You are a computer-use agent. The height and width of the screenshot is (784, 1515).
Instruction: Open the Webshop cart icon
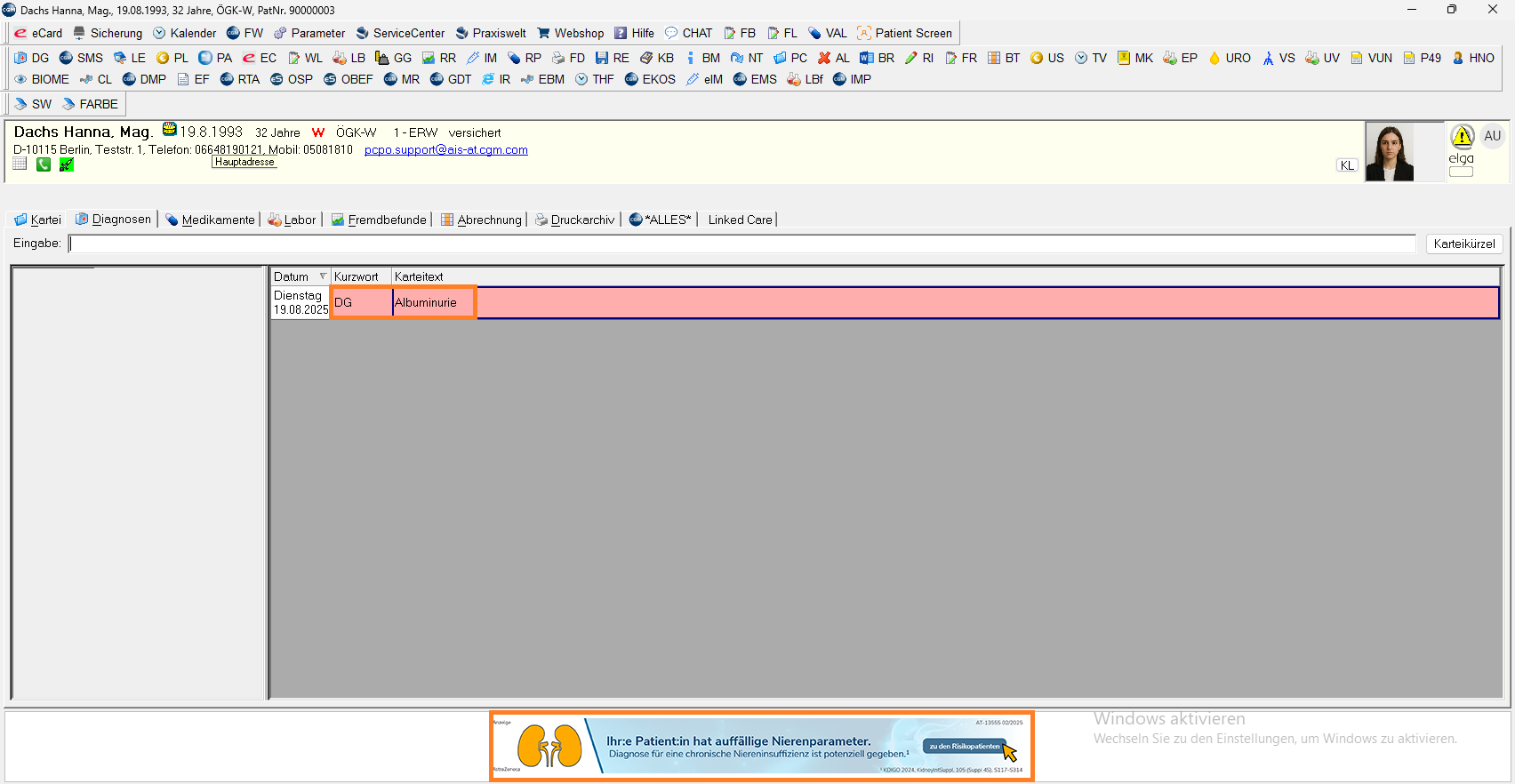click(x=543, y=33)
